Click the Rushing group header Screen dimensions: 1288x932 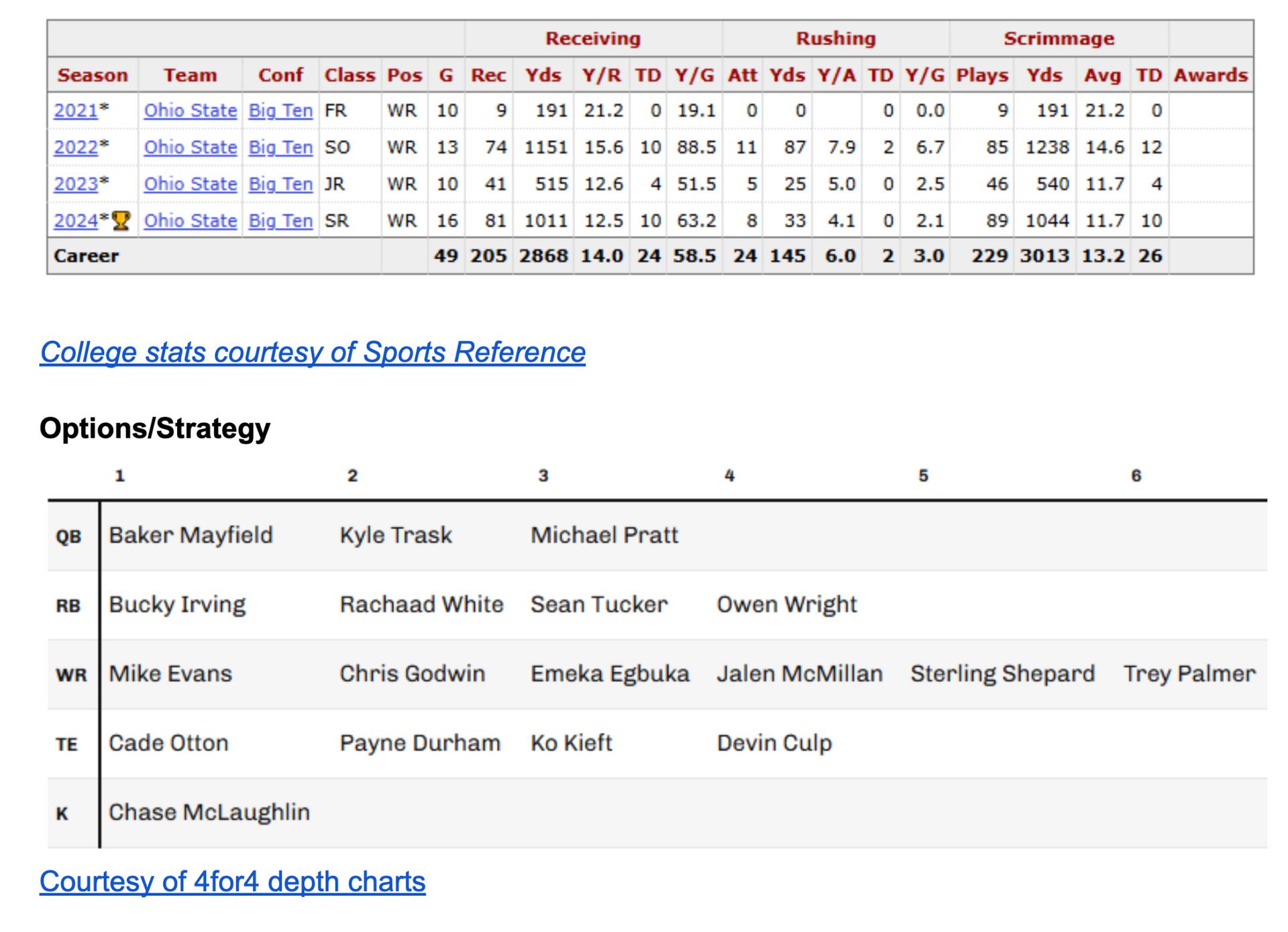pyautogui.click(x=836, y=39)
